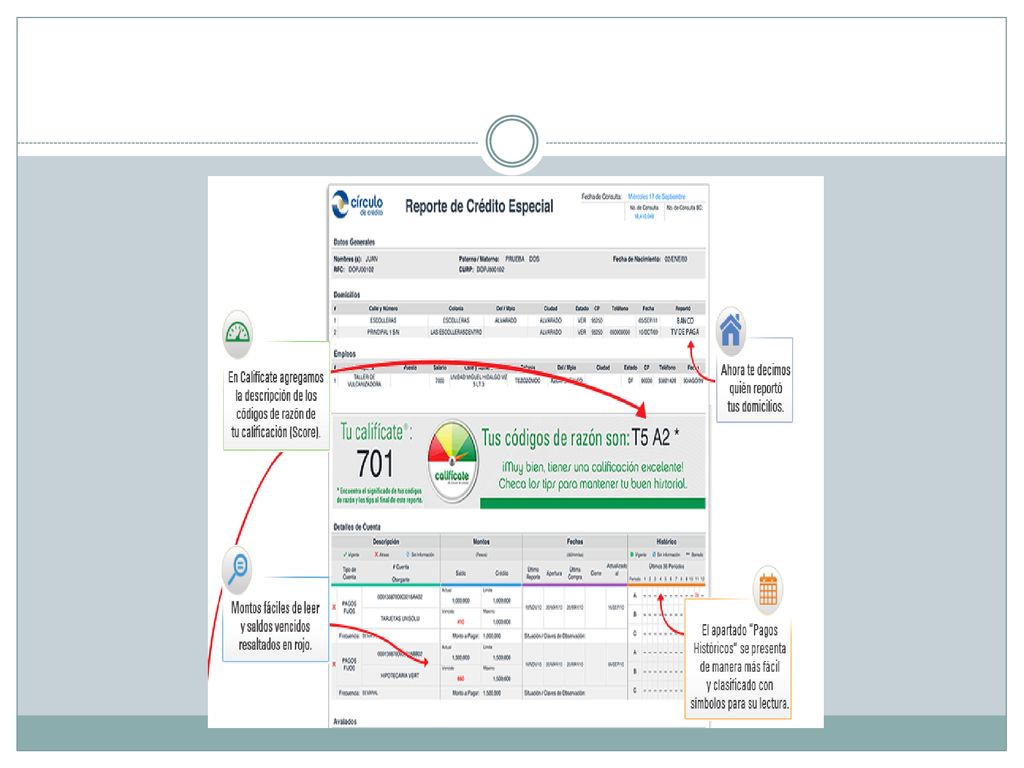Click the 'TALLER DE VULCANIZADORA' employer cell

click(364, 381)
